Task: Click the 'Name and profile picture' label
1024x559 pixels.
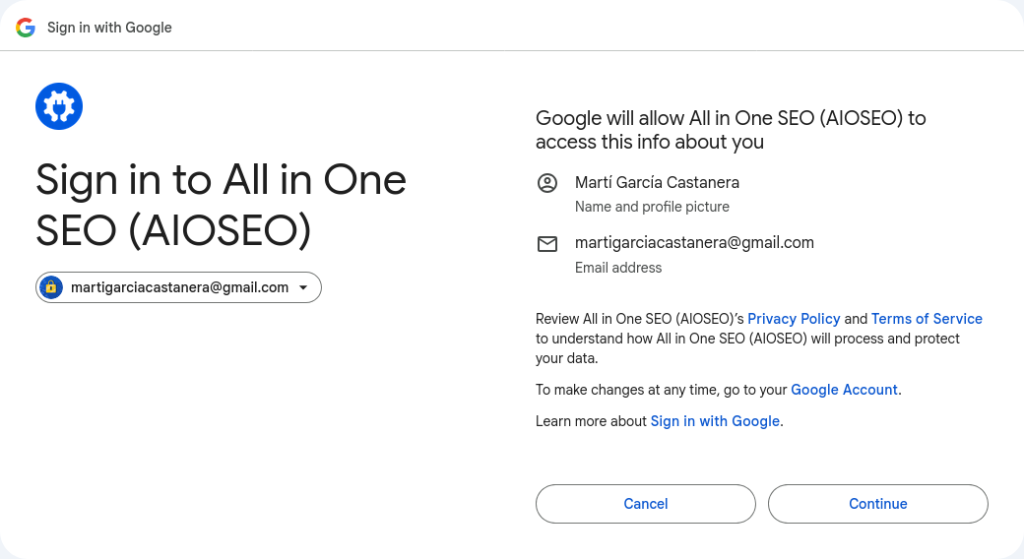Action: pos(652,207)
